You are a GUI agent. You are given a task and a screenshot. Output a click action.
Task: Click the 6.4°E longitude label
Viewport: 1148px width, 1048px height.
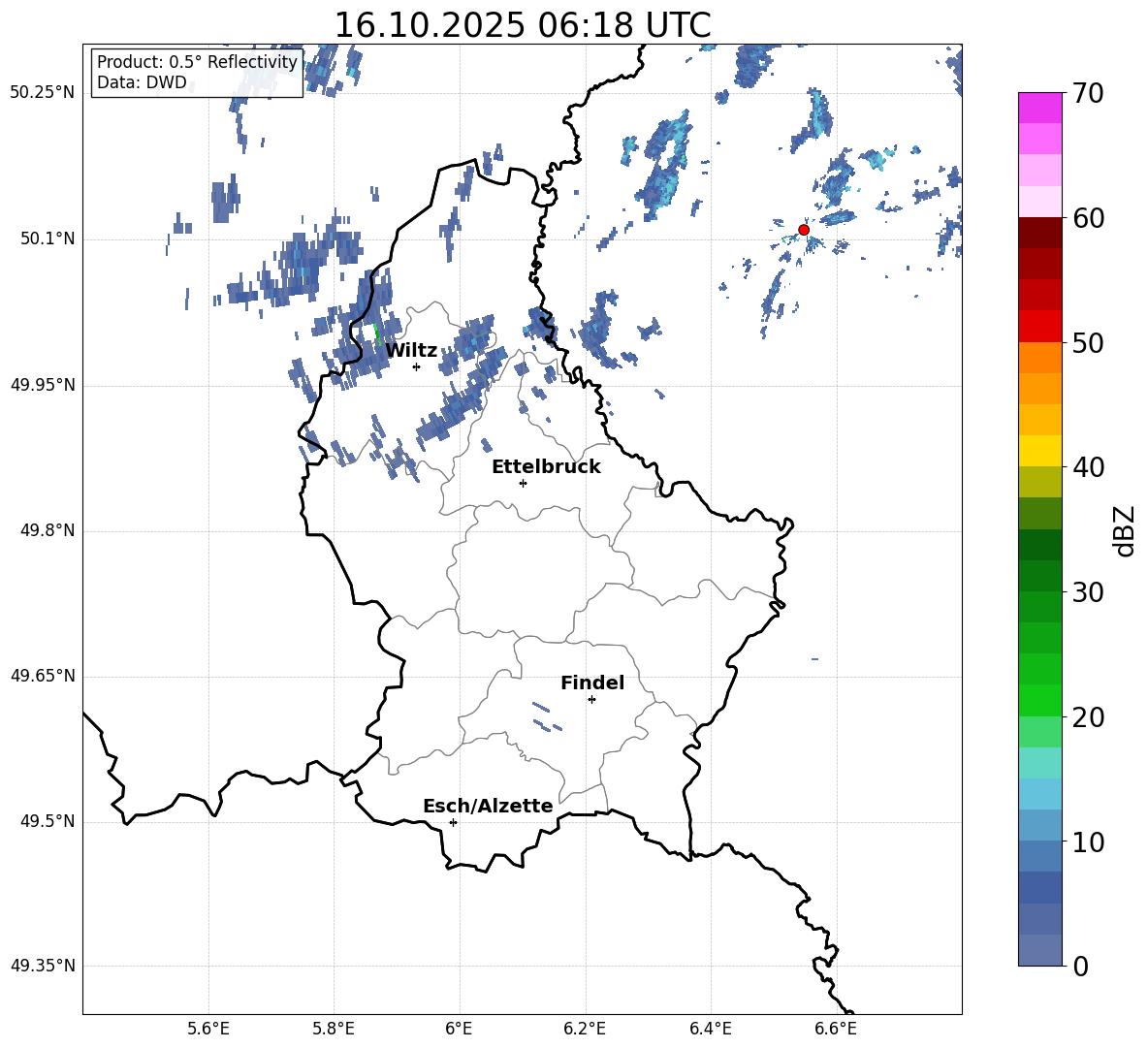pyautogui.click(x=710, y=1030)
